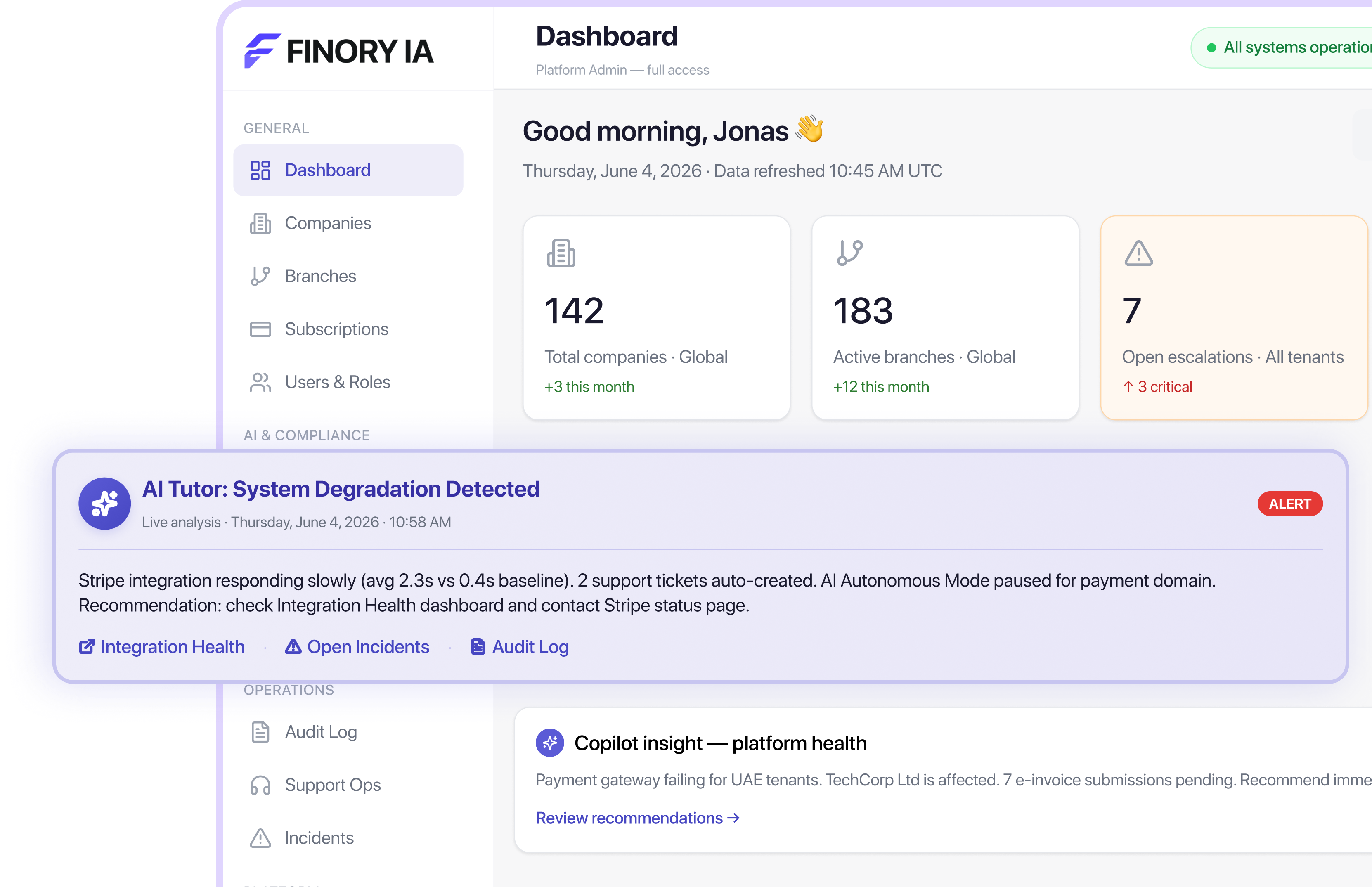1372x887 pixels.
Task: Click the Audit Log document icon in sidebar
Action: pos(260,731)
